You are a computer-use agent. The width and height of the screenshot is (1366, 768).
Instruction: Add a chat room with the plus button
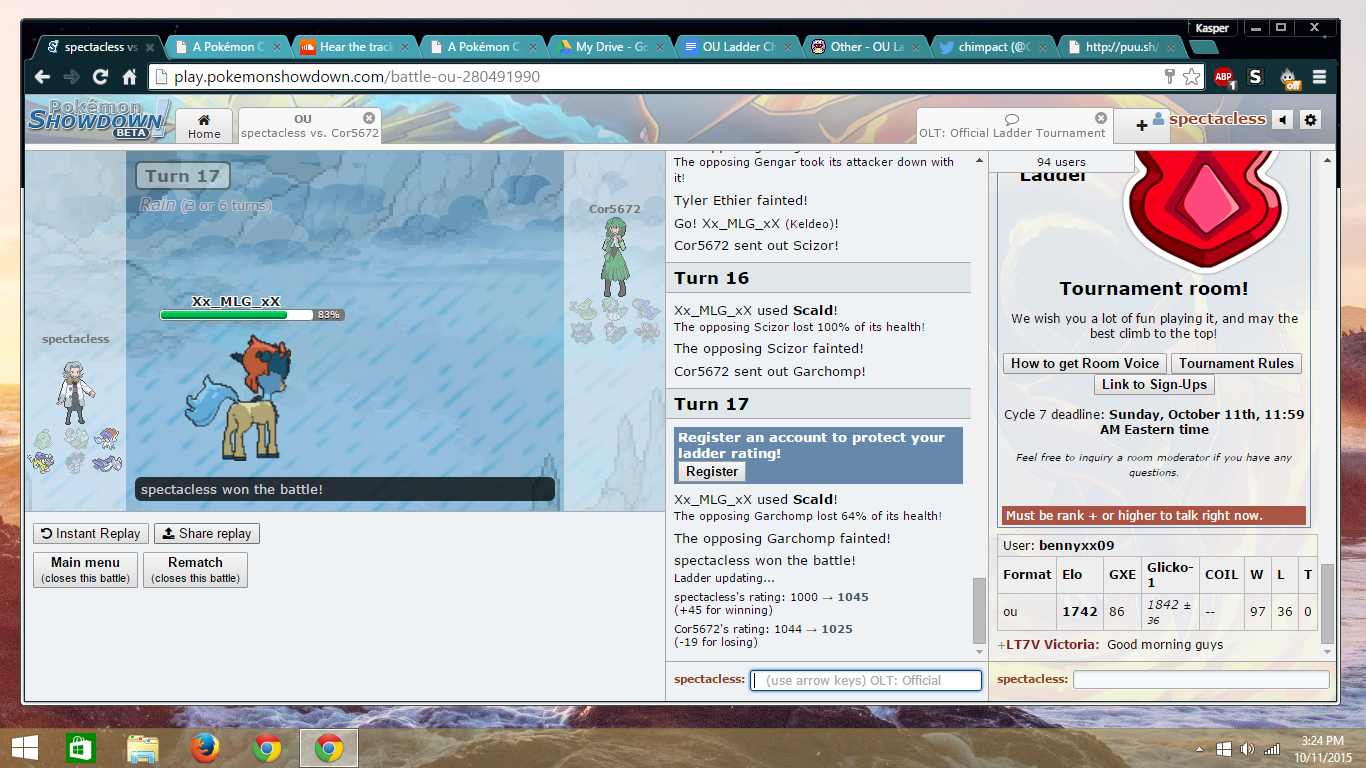[1141, 126]
